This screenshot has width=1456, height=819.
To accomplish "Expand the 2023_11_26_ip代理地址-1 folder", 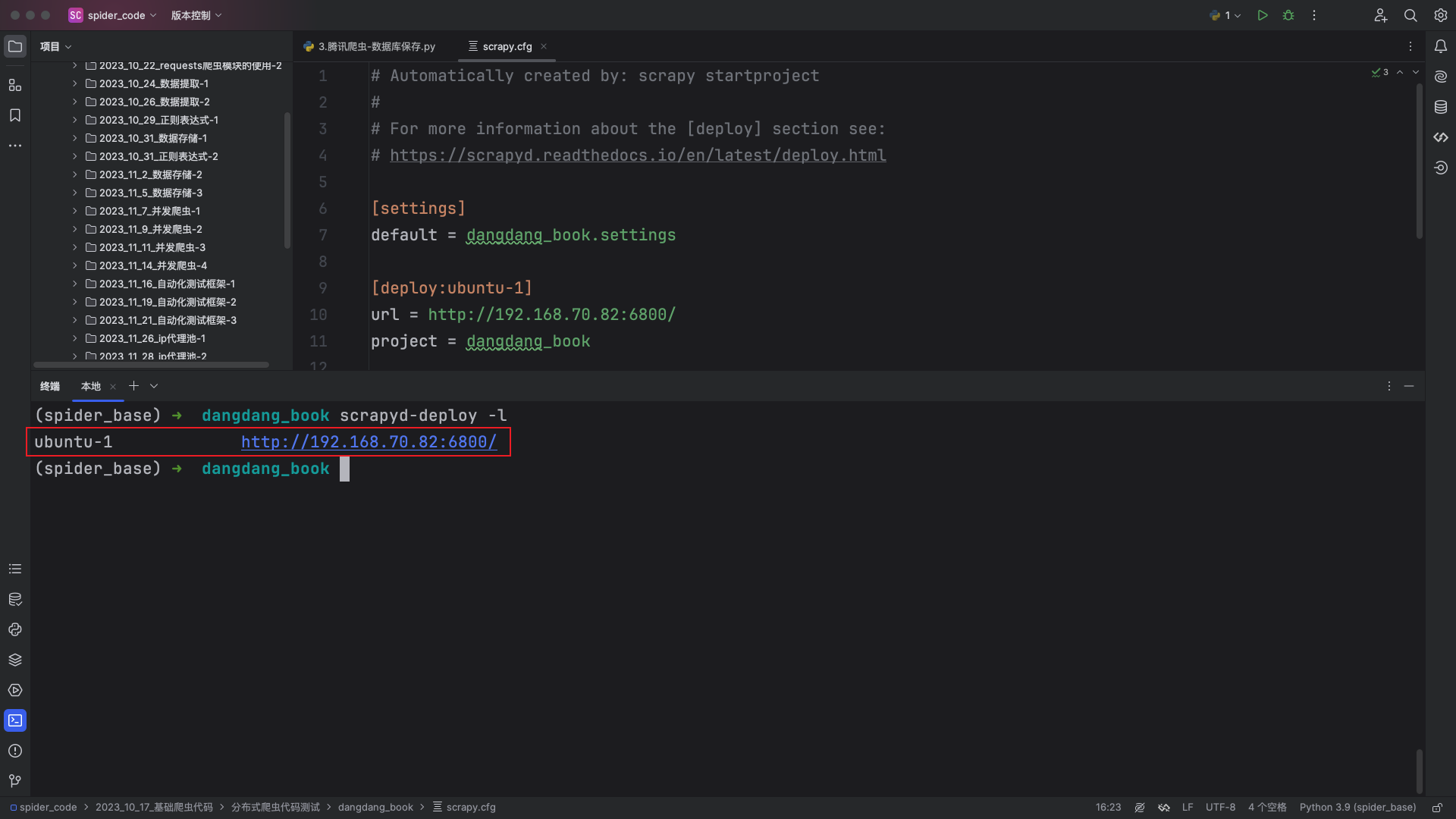I will [76, 338].
